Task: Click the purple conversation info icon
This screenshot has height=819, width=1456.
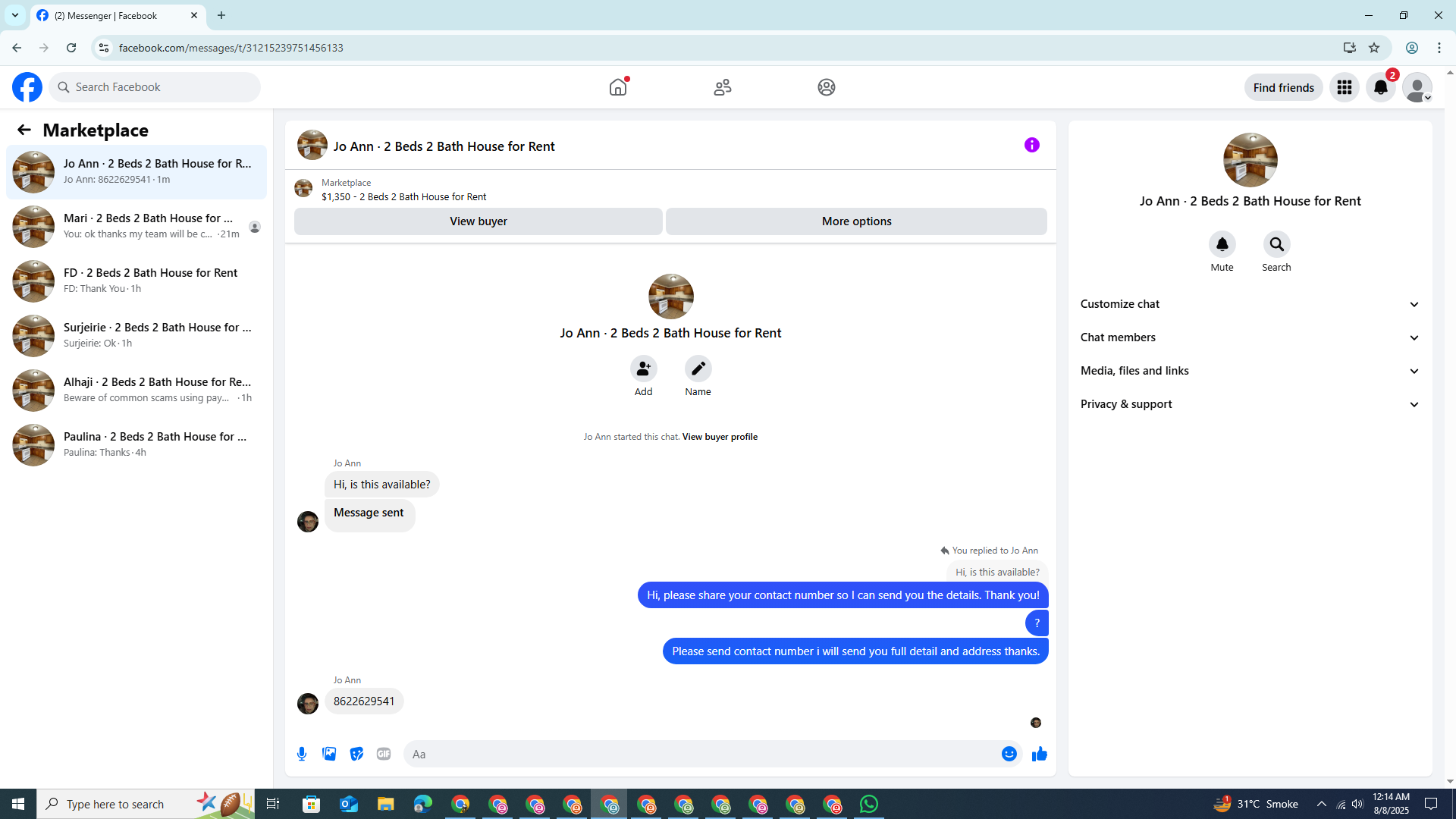Action: tap(1031, 145)
